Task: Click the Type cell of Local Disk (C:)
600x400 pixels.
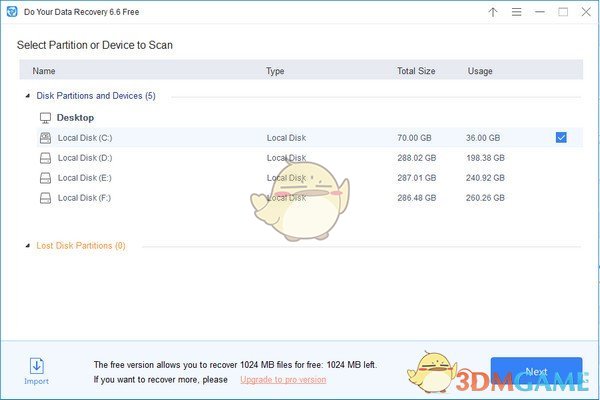Action: (286, 138)
